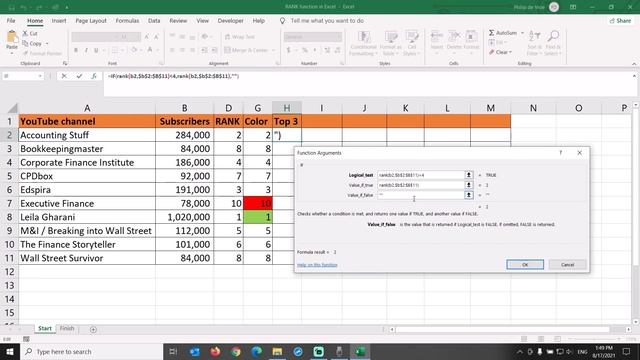Open Format as Table gallery
This screenshot has width=640, height=360.
(391, 43)
